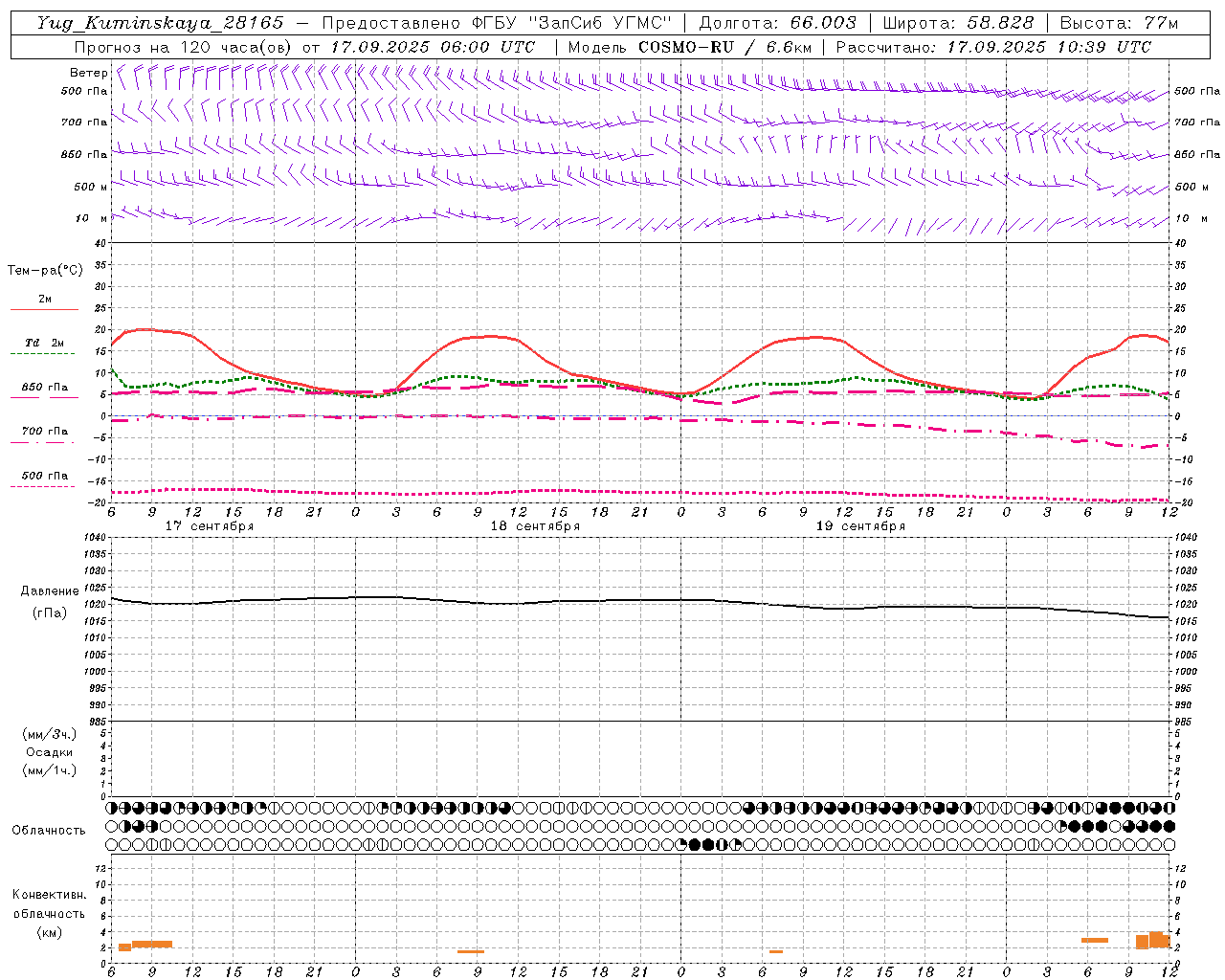Click the '(мм/1ч.)' precipitation unit label
Screen dimensions: 1225x980
point(50,770)
